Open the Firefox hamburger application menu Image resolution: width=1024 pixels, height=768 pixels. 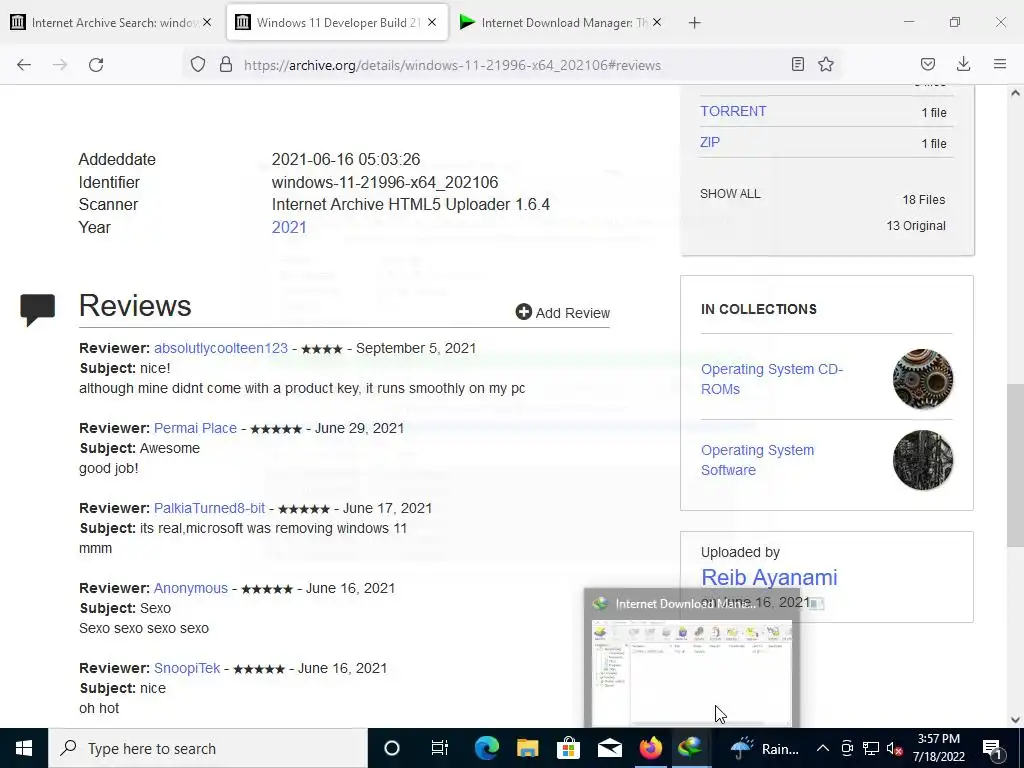point(1000,64)
